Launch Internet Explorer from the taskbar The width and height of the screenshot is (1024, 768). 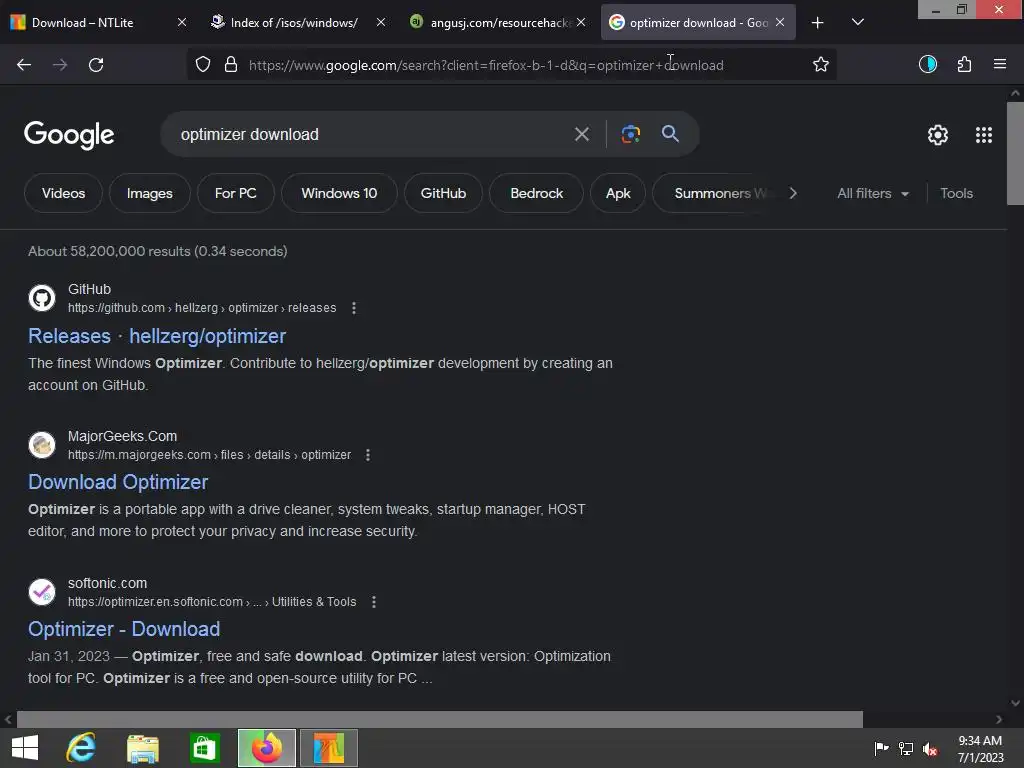(x=81, y=748)
